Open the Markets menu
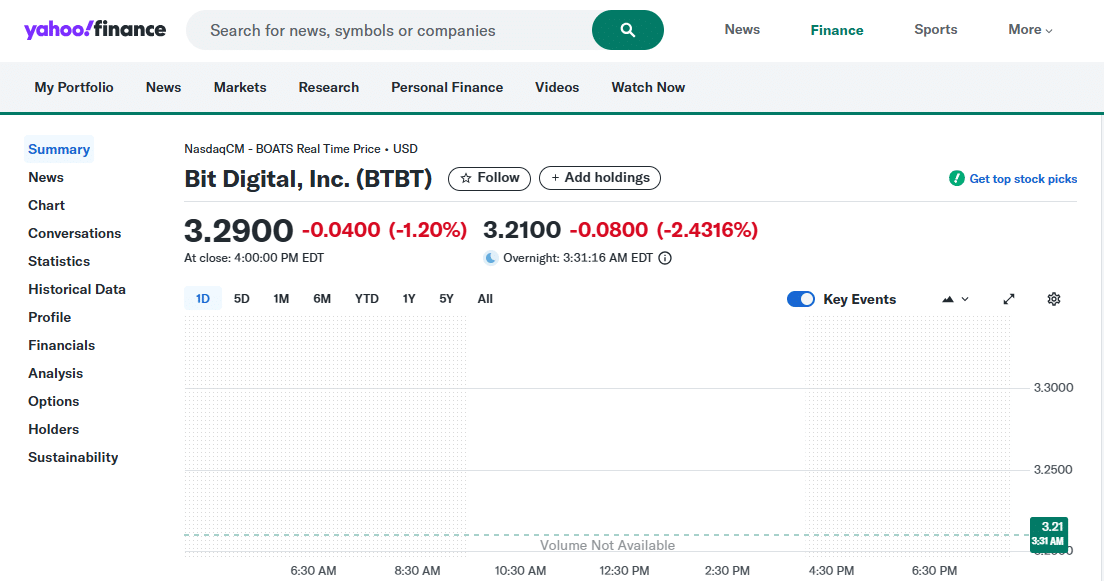The height and width of the screenshot is (581, 1104). (240, 87)
